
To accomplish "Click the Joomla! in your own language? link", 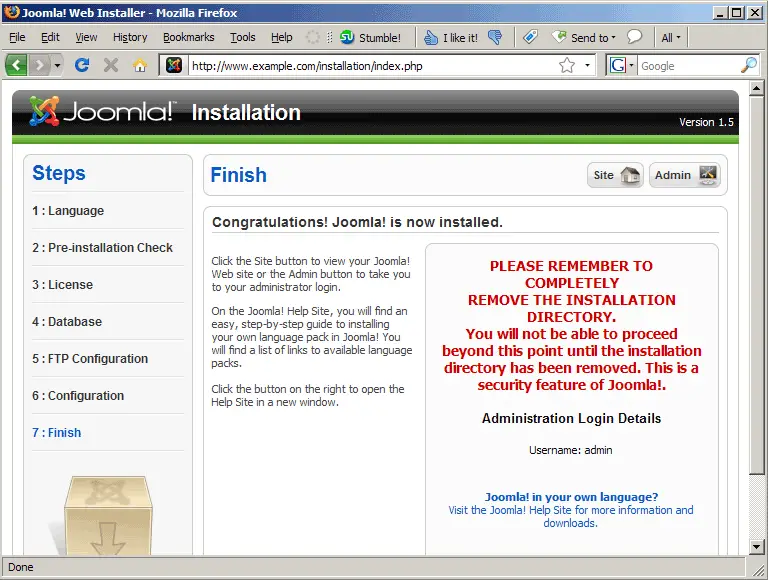I will point(571,497).
